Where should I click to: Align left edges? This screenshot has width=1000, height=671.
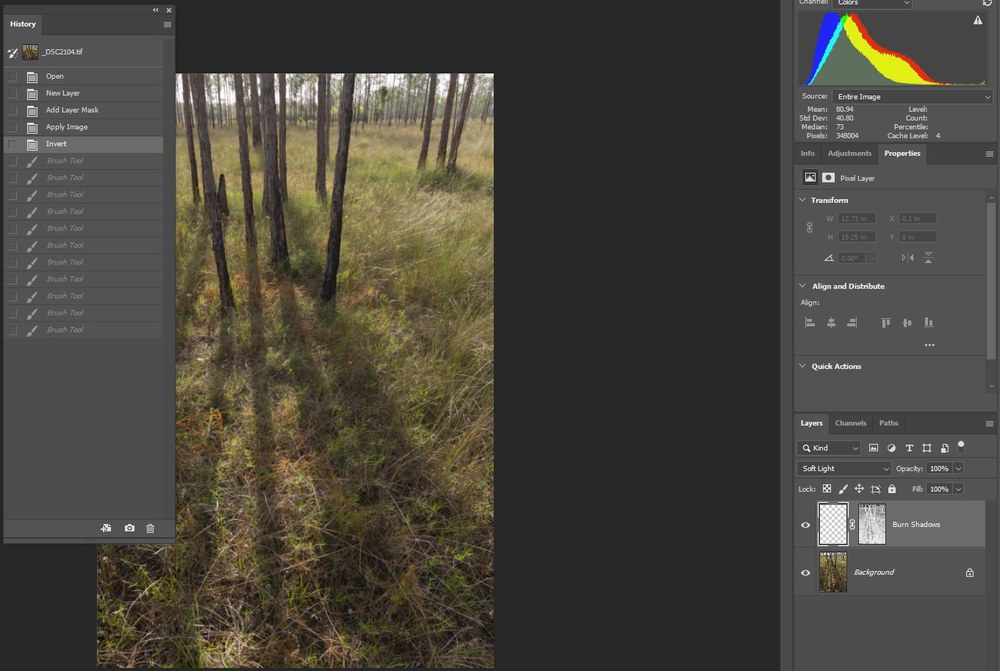pos(810,323)
